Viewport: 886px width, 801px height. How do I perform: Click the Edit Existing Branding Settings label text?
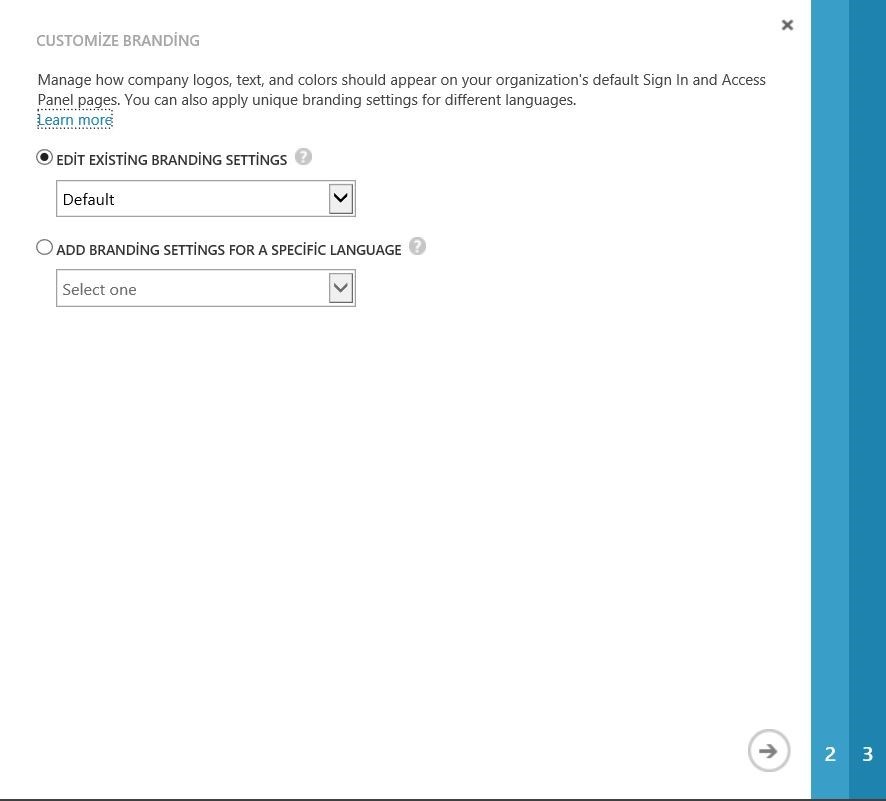click(172, 160)
